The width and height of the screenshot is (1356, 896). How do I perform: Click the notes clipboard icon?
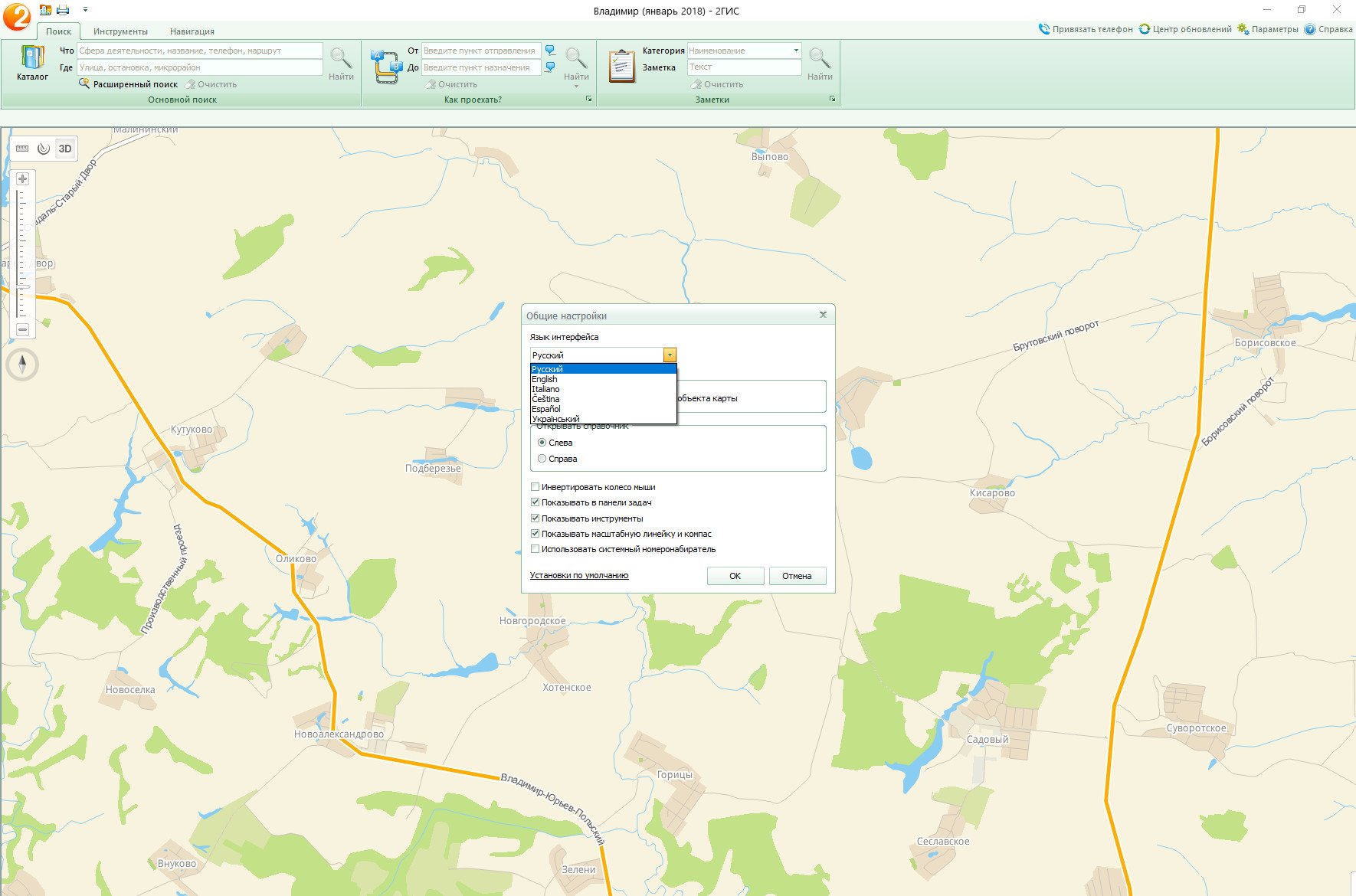click(621, 67)
